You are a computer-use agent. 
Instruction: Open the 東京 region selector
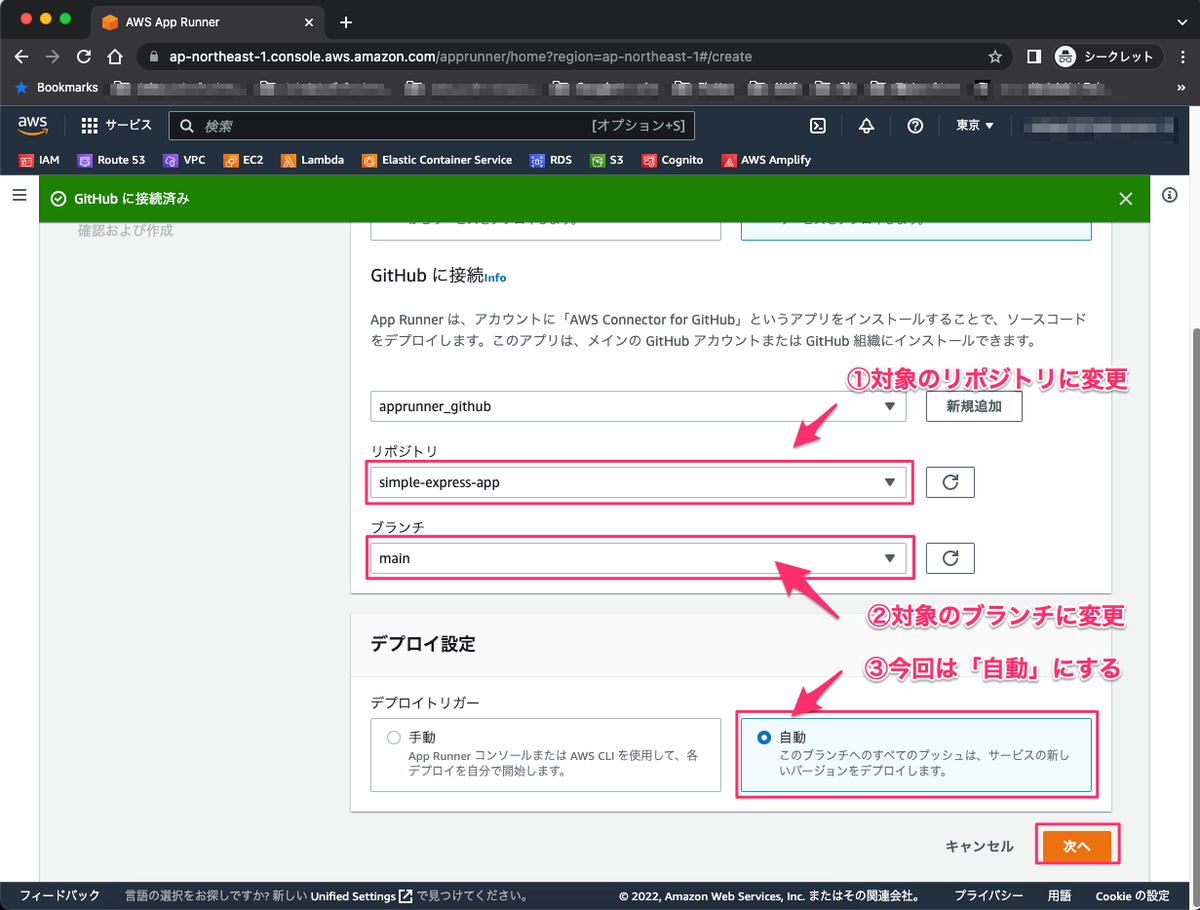pyautogui.click(x=975, y=126)
